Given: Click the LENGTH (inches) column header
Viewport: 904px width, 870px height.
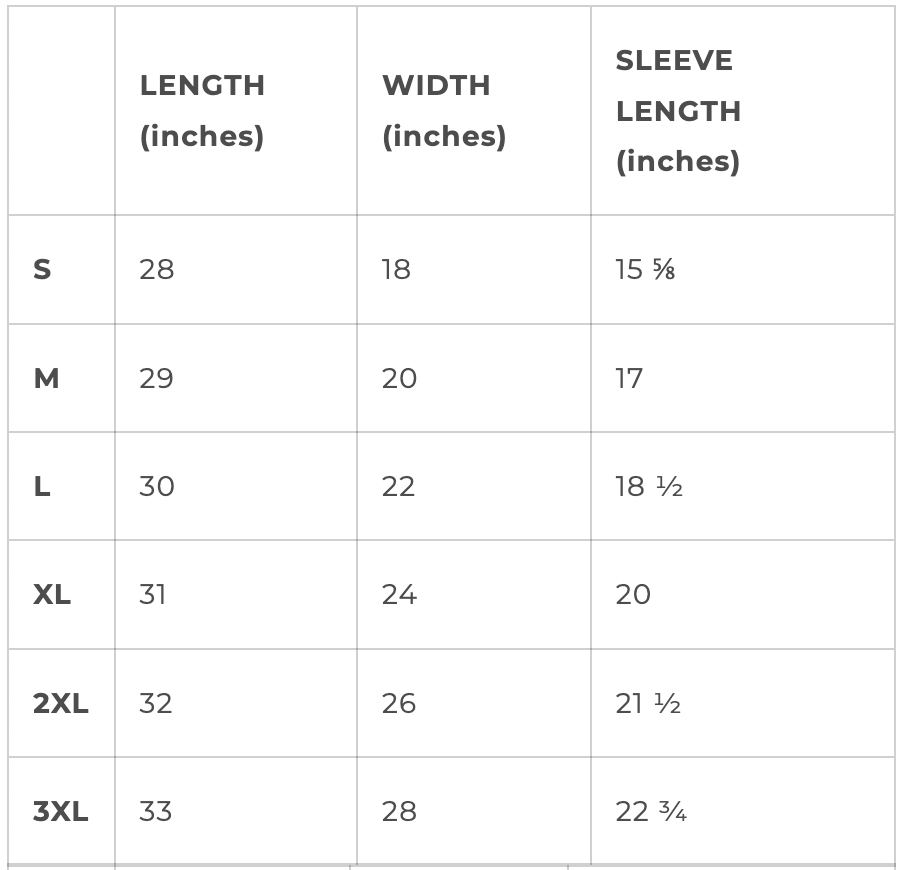Looking at the screenshot, I should point(202,111).
